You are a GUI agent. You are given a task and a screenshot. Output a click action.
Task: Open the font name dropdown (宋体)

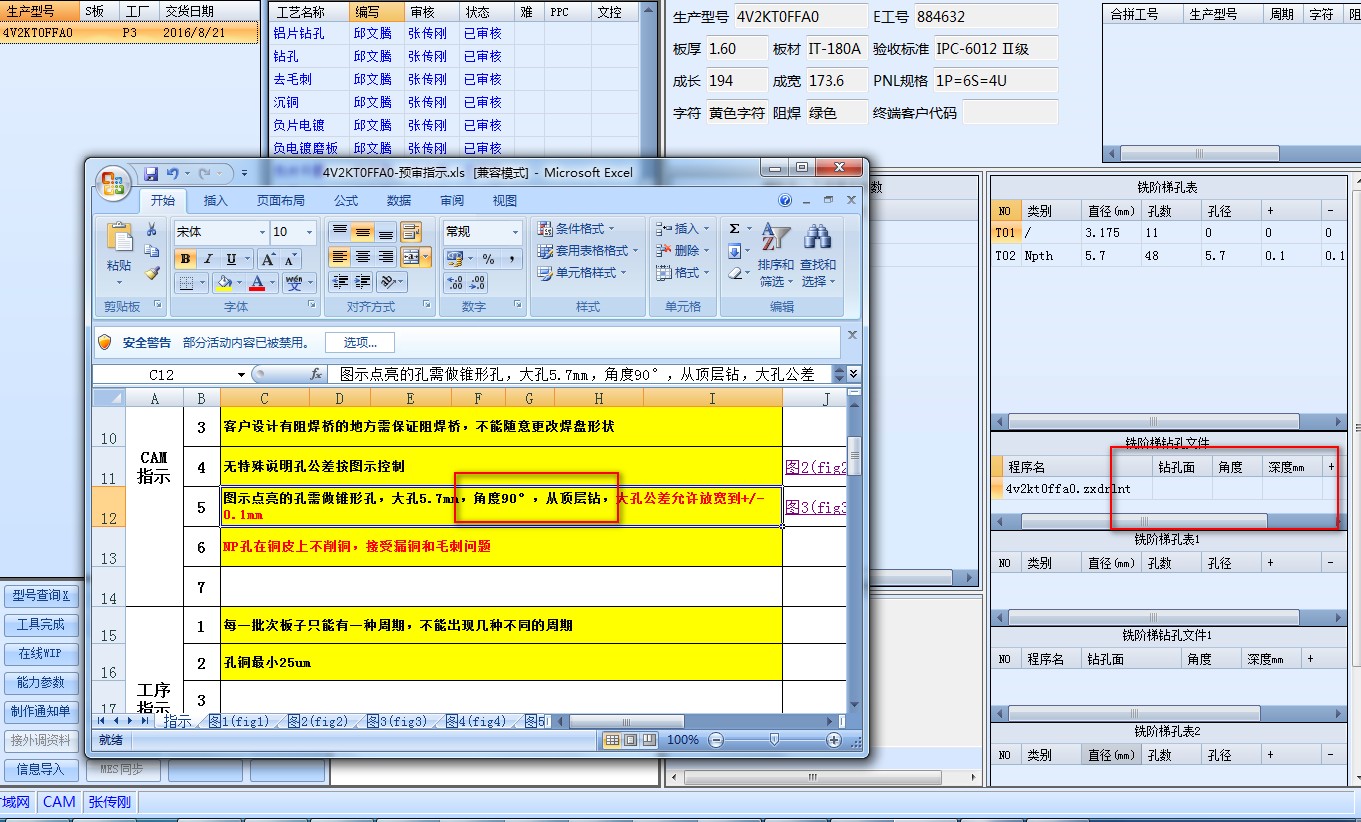[260, 232]
